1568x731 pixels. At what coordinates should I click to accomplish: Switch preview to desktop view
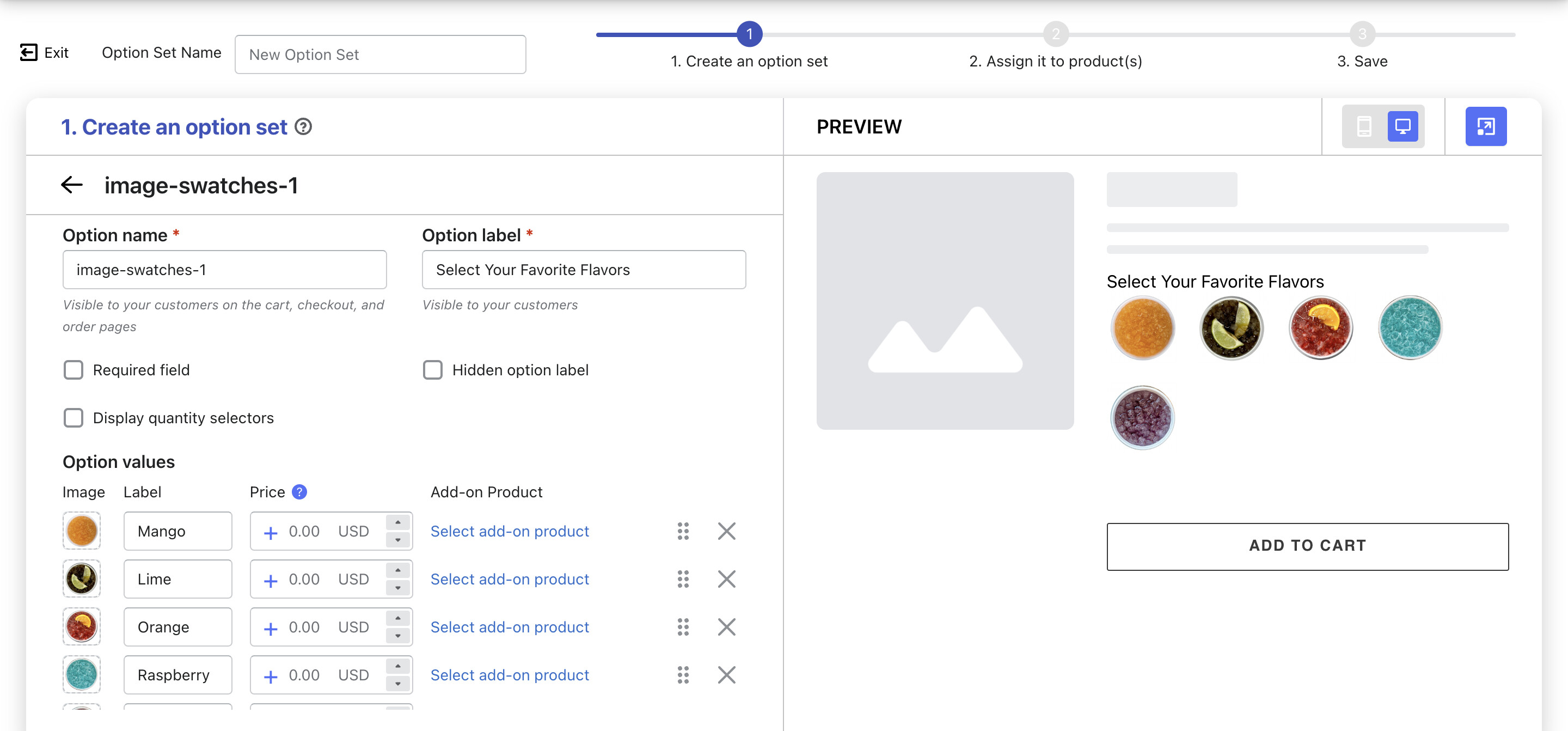coord(1402,127)
